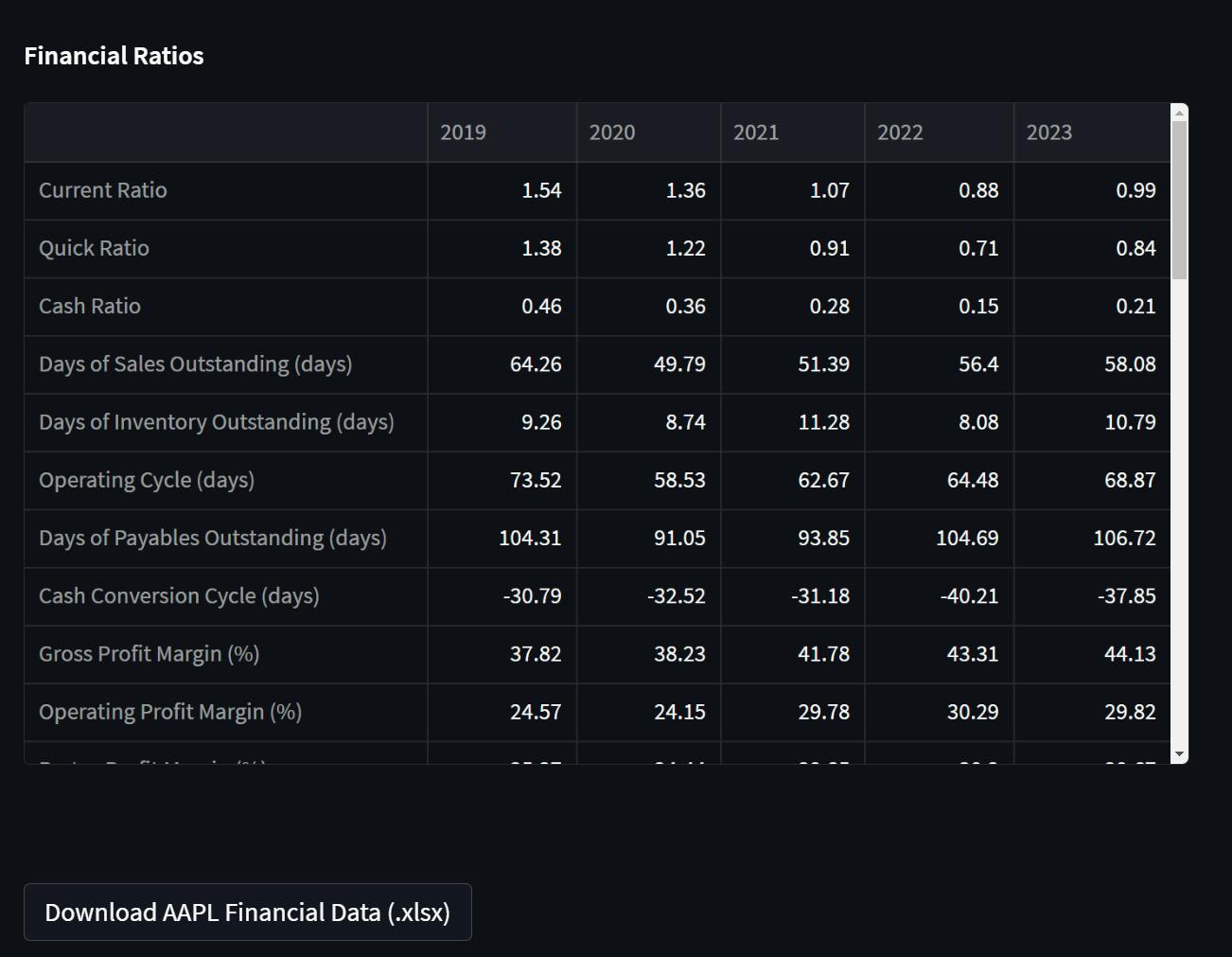The height and width of the screenshot is (957, 1232).
Task: Click the Operating Cycle row label
Action: coord(147,480)
